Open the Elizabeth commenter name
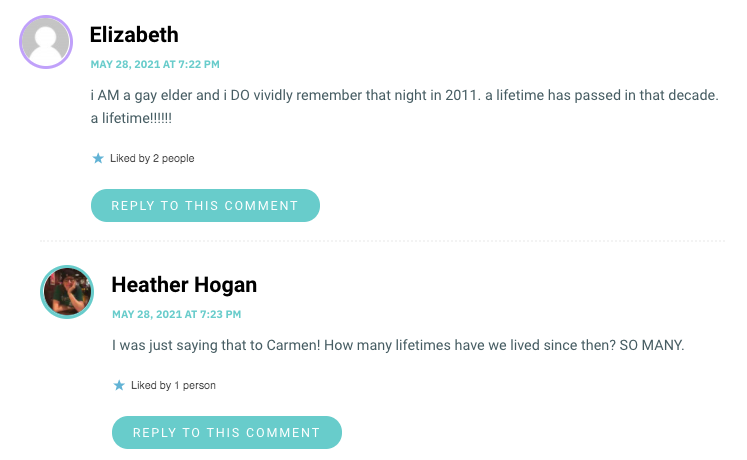 (134, 35)
